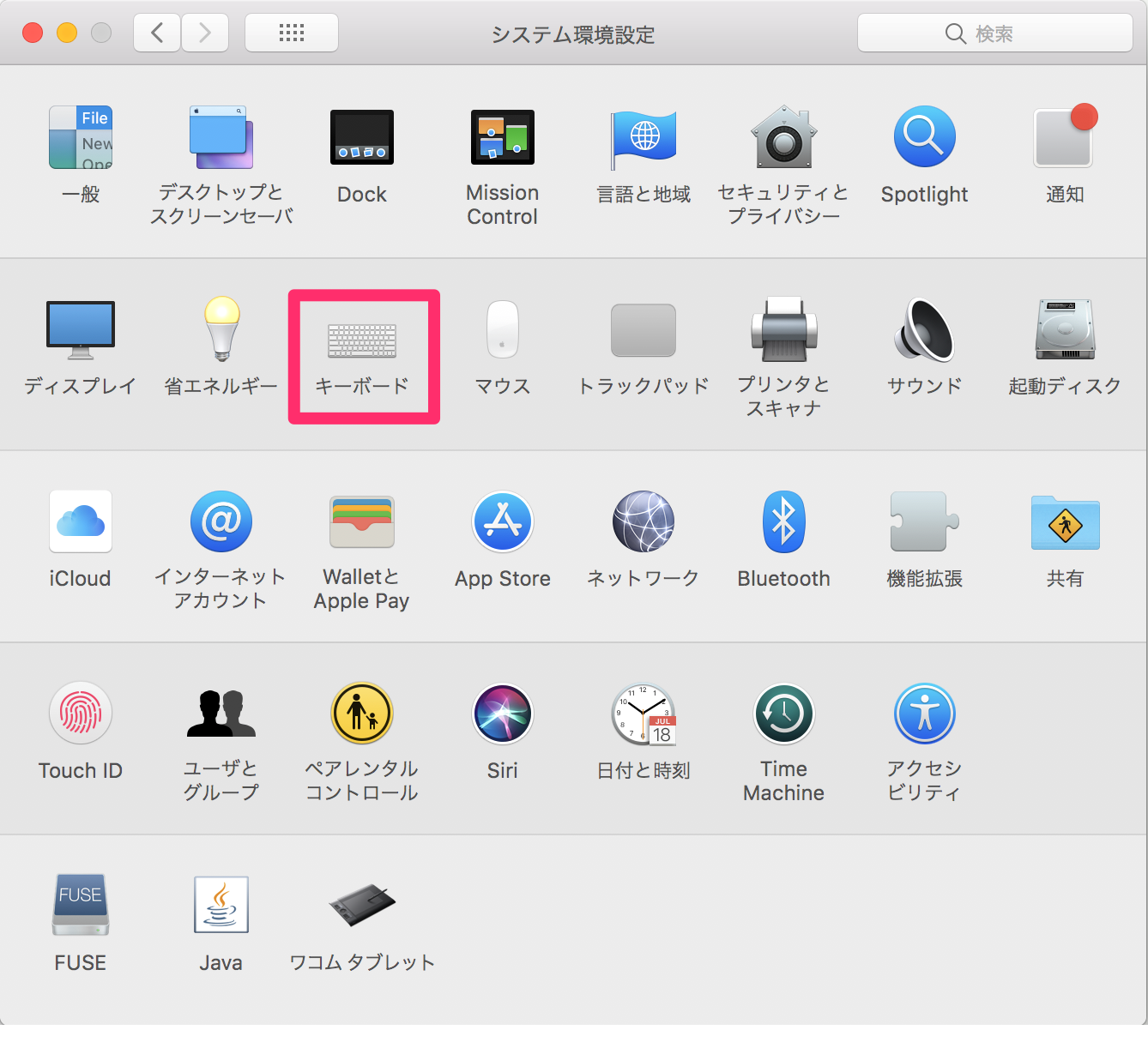Open iCloud preferences

(81, 521)
